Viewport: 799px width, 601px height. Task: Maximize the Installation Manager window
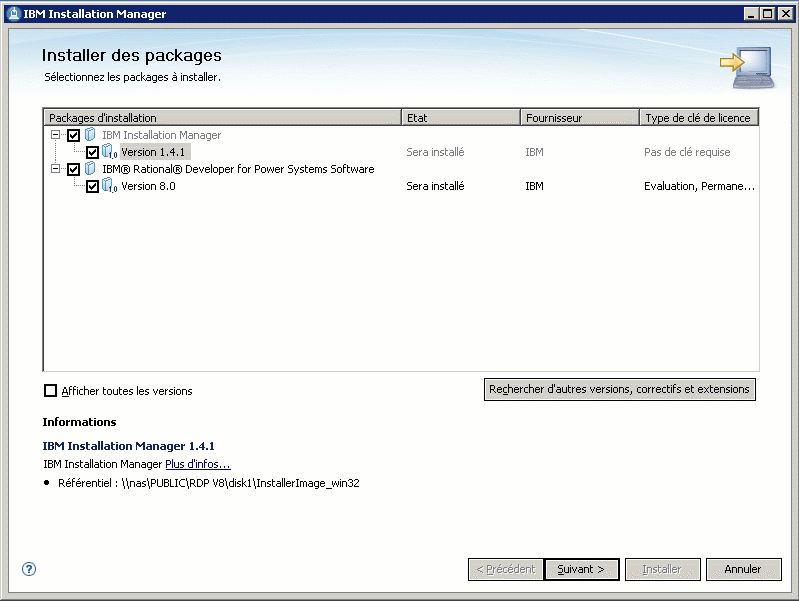(x=768, y=14)
